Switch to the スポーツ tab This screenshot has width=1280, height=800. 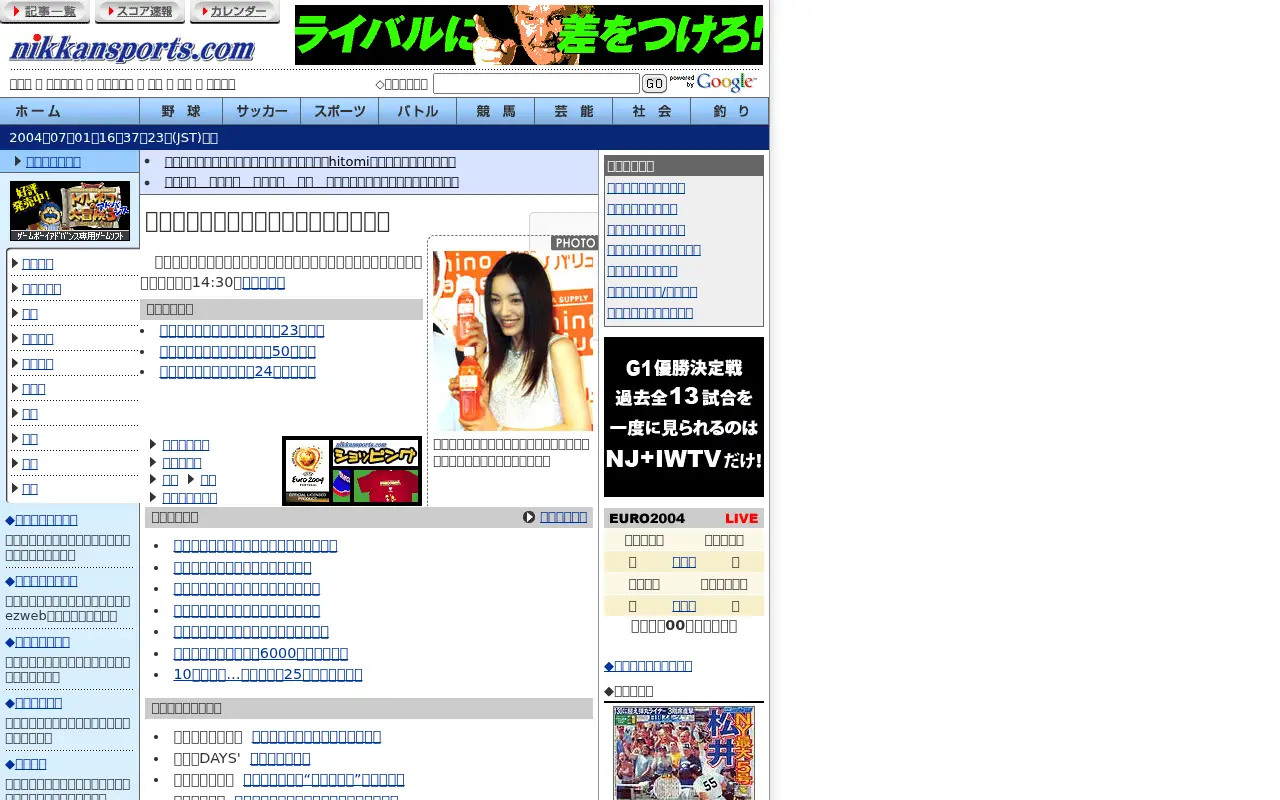340,111
